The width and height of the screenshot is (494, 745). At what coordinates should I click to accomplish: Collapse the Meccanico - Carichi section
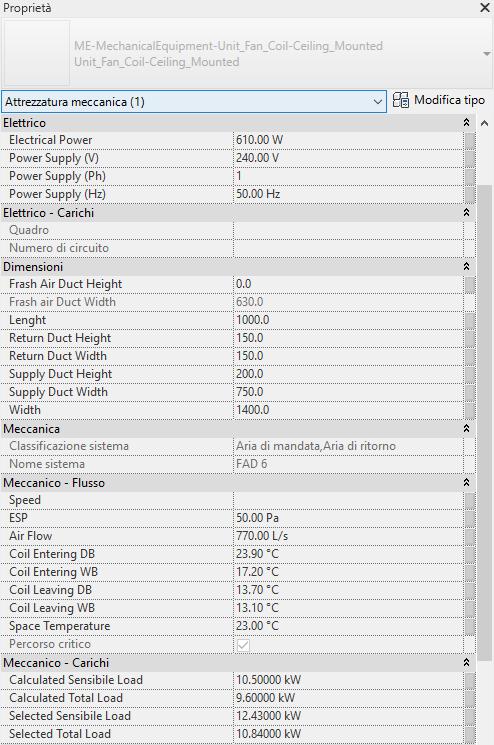pos(466,662)
